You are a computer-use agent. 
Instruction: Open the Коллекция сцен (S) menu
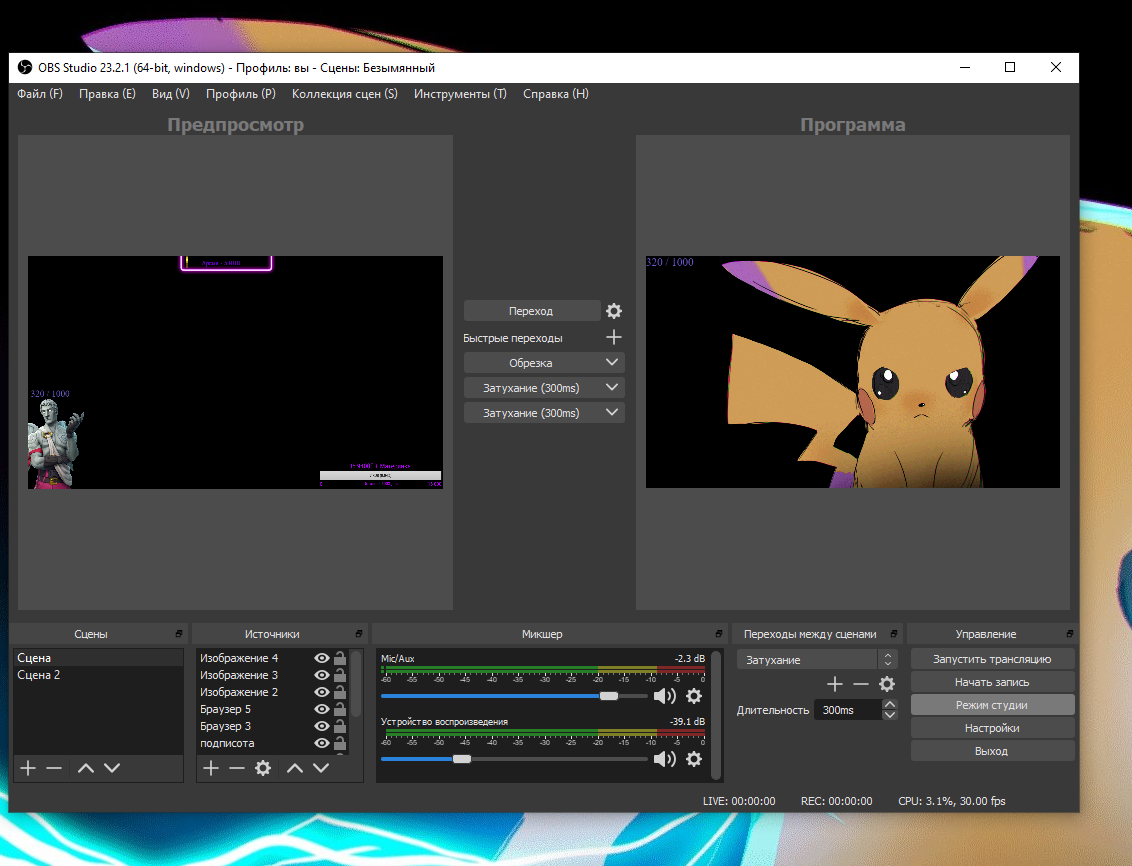(344, 94)
